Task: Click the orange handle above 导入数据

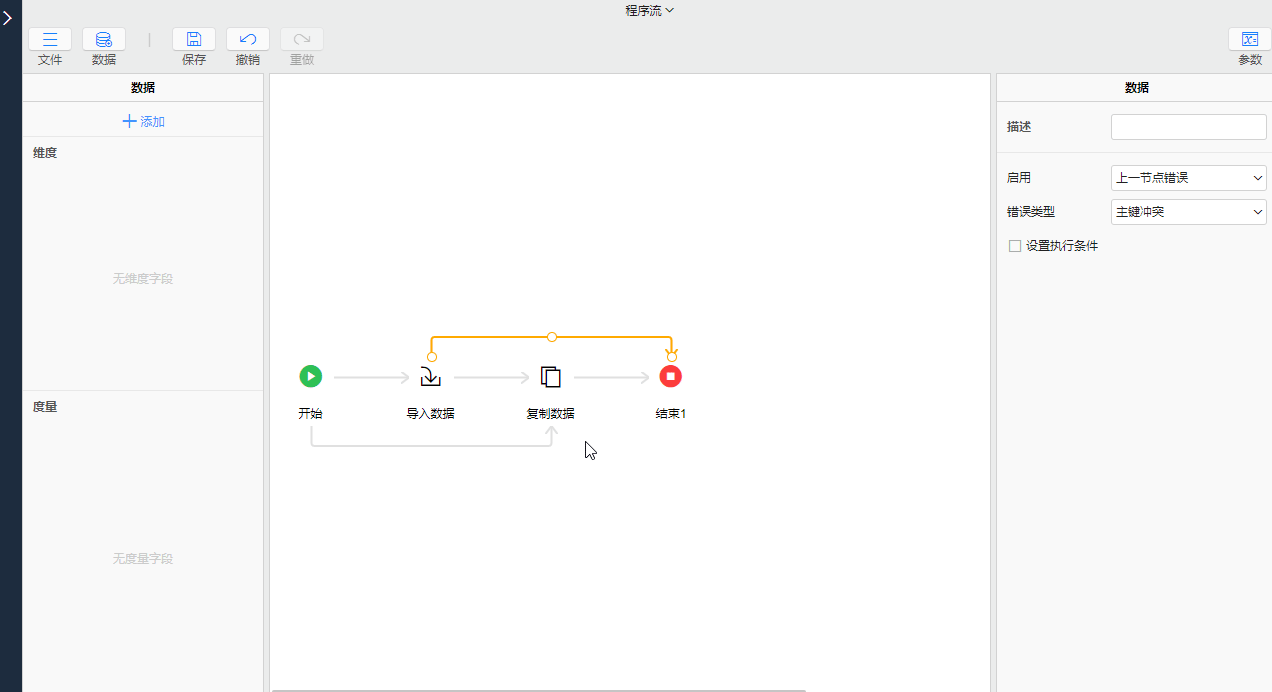Action: 432,357
